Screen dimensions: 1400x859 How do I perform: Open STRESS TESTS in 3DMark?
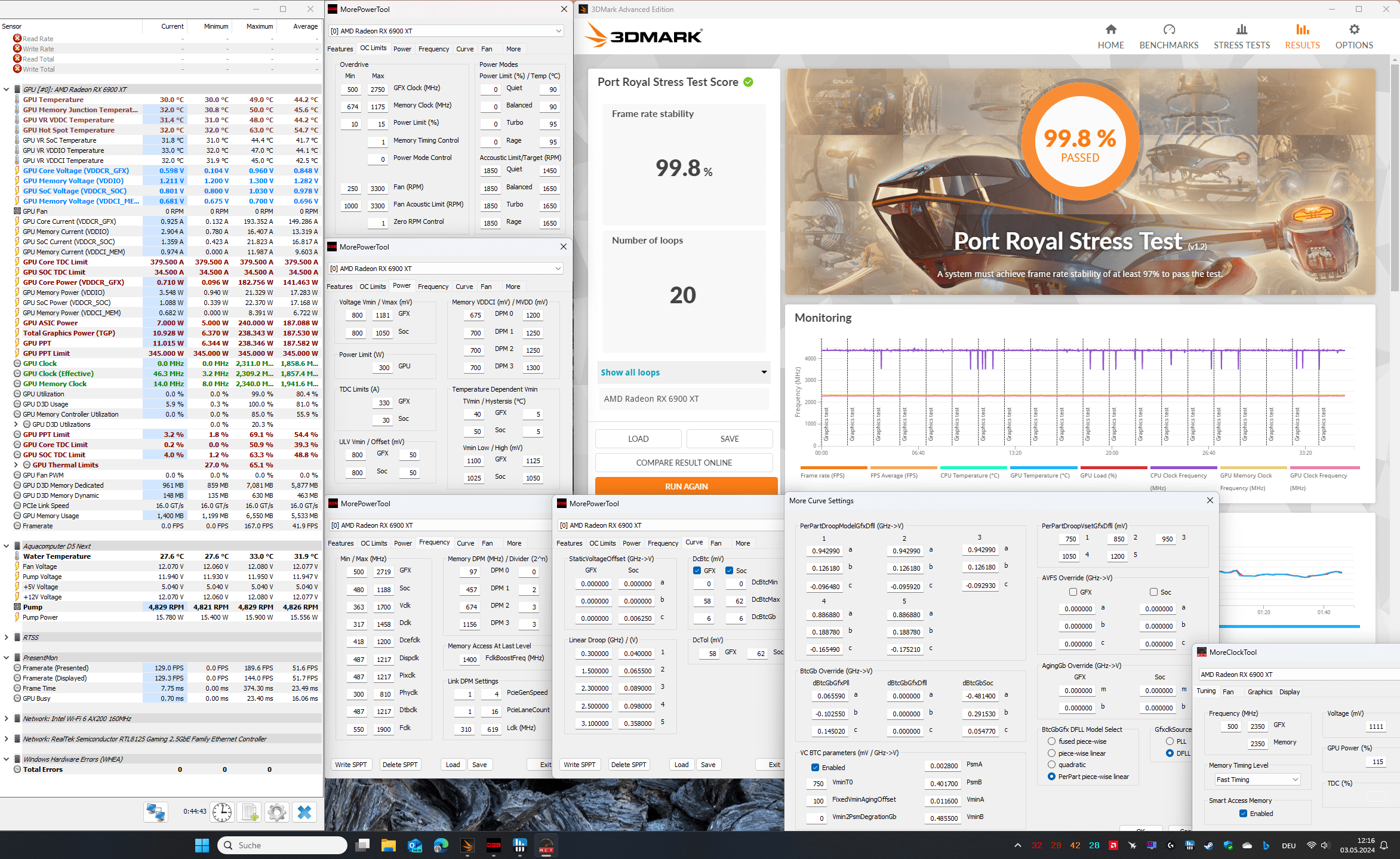pos(1242,36)
